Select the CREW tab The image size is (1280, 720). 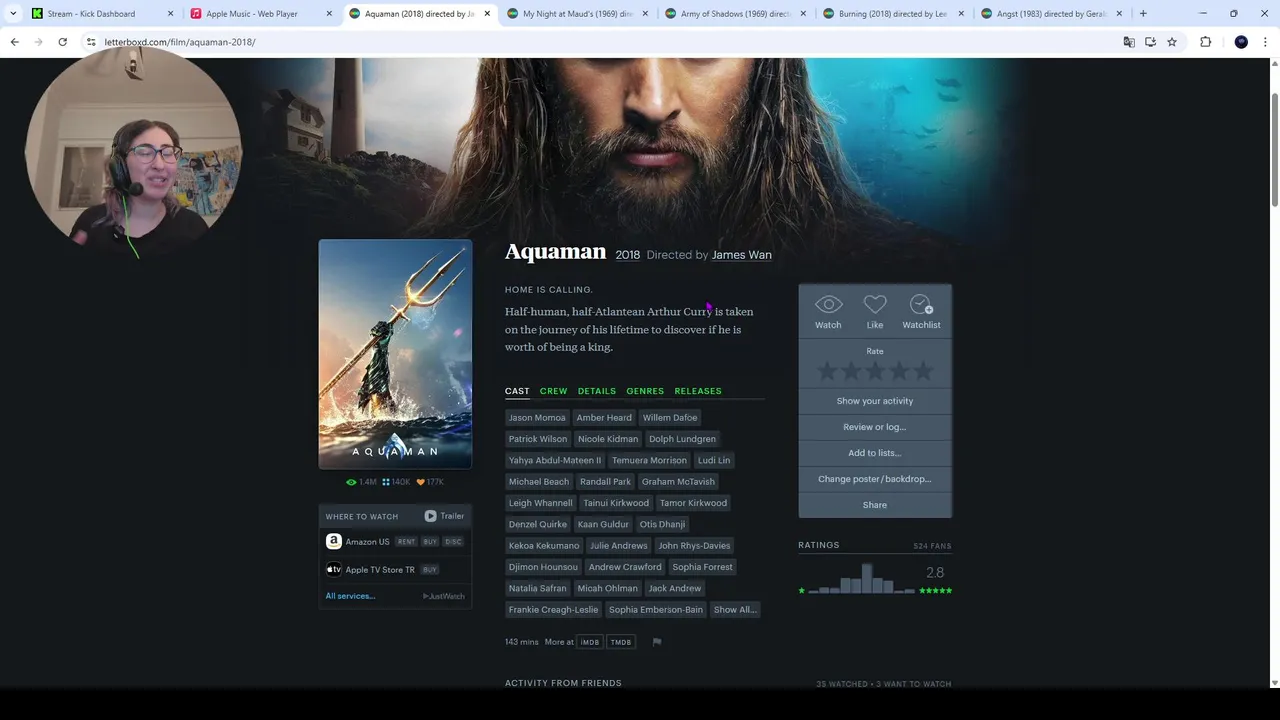(x=553, y=391)
